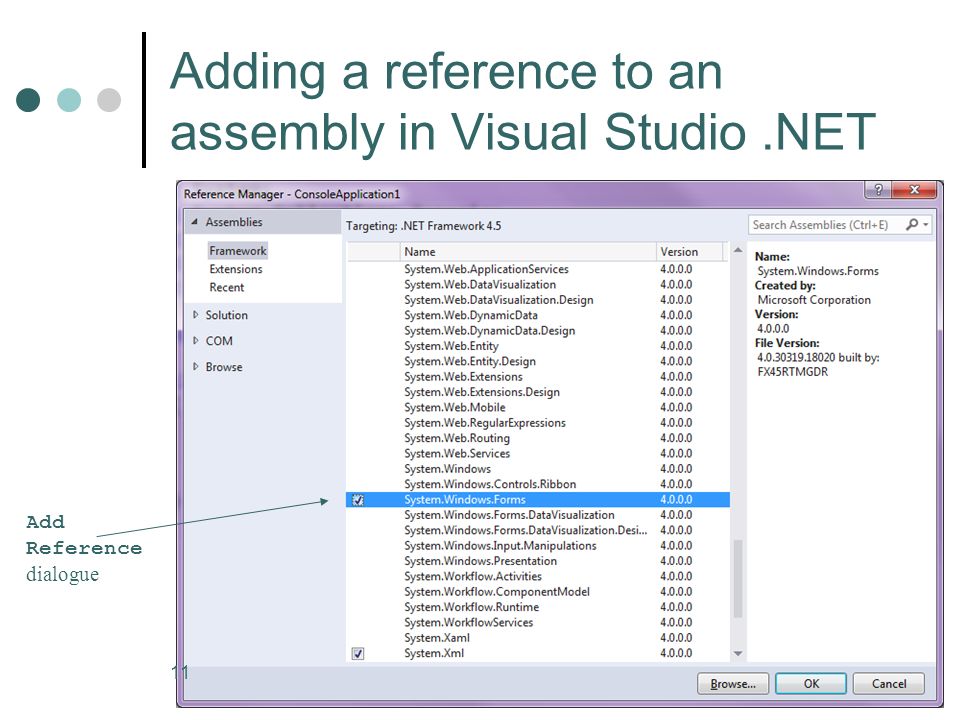The image size is (960, 720).
Task: Select Extensions under Assemblies
Action: coord(236,269)
